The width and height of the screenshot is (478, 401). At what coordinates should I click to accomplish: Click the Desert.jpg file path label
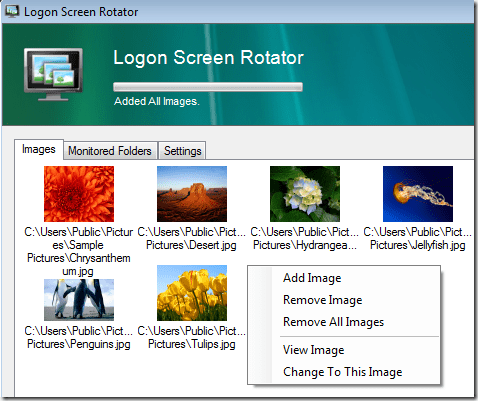click(192, 239)
